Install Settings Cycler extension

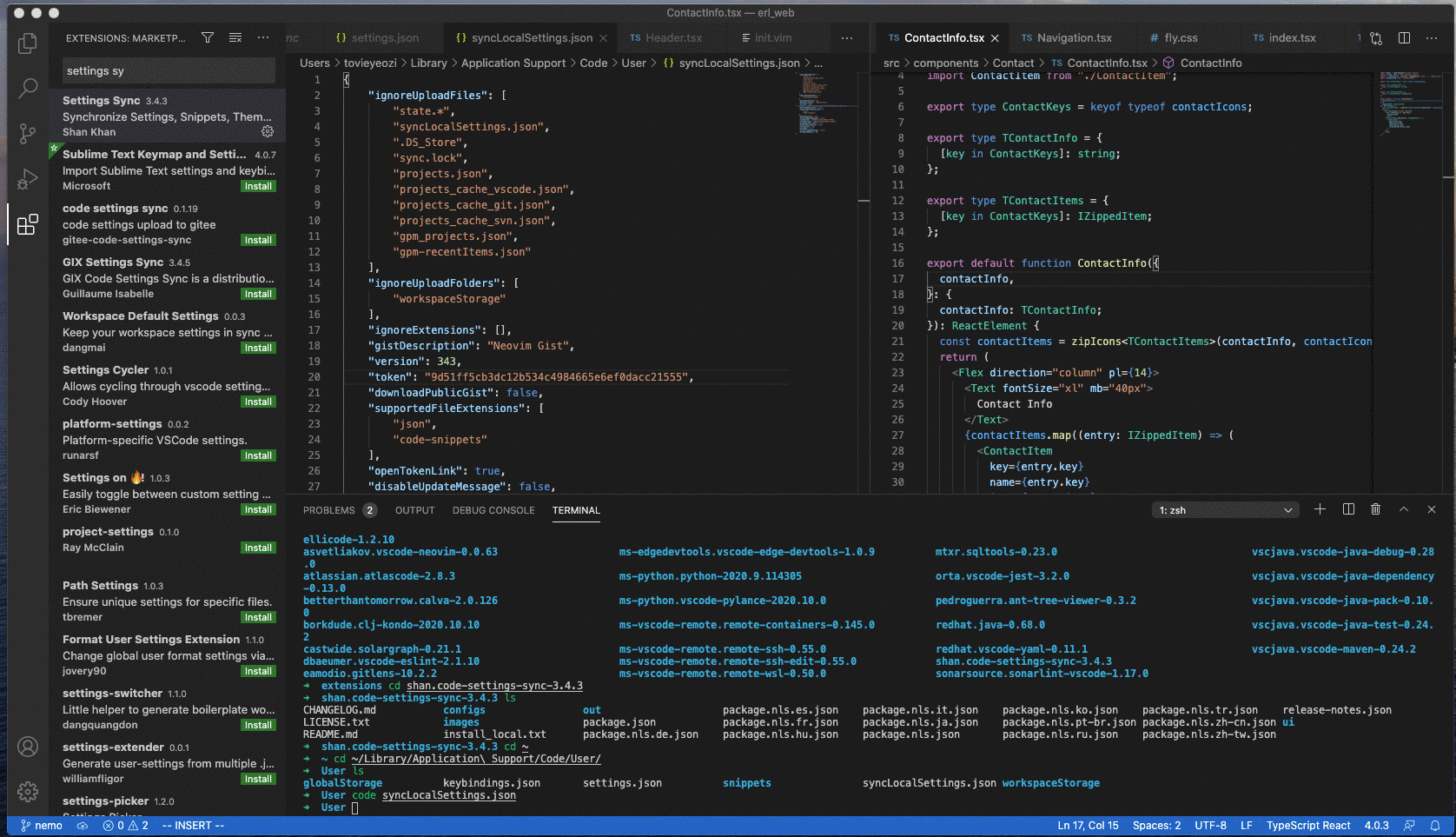pos(258,402)
